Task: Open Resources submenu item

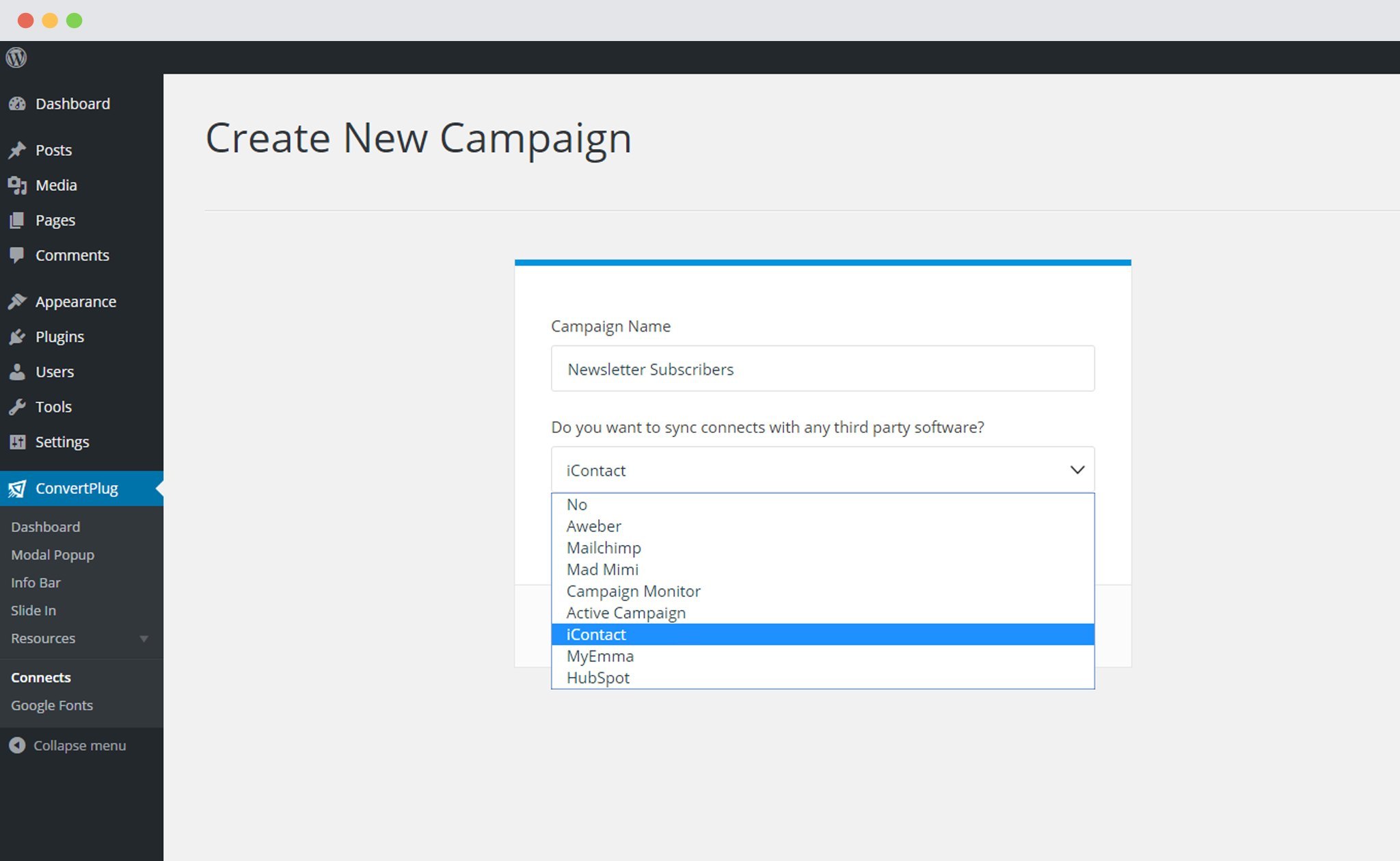Action: [43, 638]
